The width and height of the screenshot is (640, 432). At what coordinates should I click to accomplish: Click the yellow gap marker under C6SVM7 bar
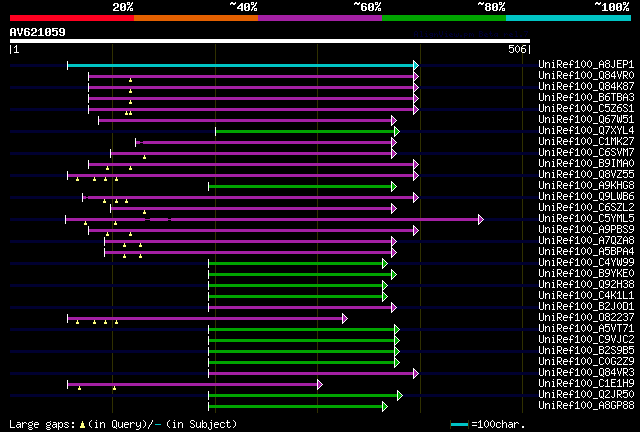coord(144,158)
